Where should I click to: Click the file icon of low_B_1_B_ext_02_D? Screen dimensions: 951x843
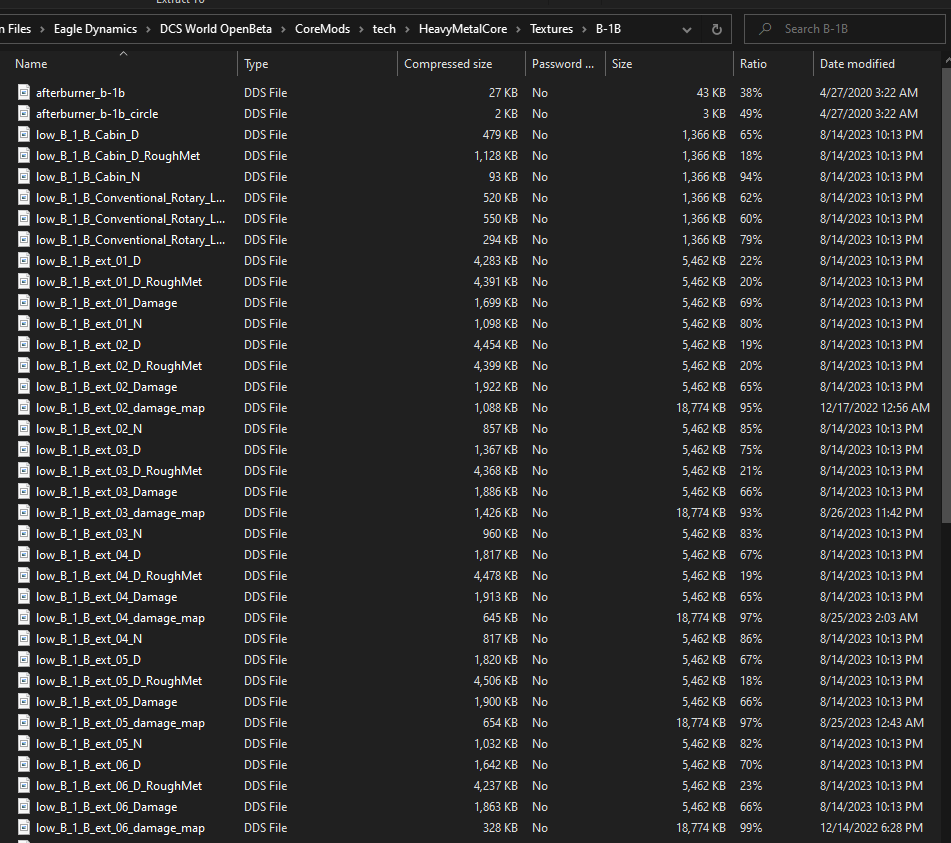click(x=24, y=344)
